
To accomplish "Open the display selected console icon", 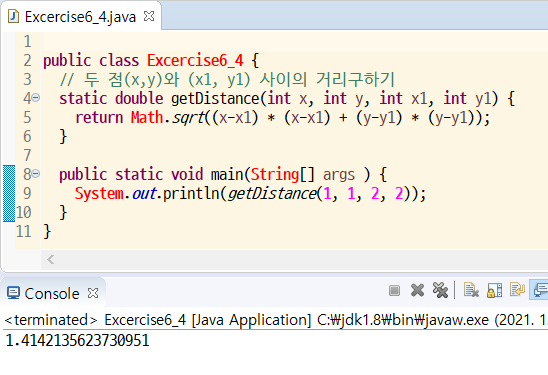I will pyautogui.click(x=540, y=290).
